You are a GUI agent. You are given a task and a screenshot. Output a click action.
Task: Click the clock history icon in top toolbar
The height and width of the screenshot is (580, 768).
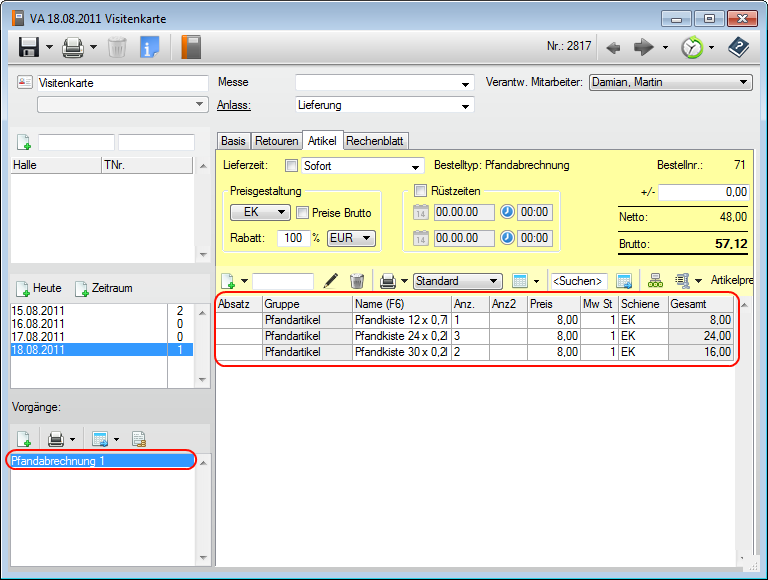pos(691,46)
